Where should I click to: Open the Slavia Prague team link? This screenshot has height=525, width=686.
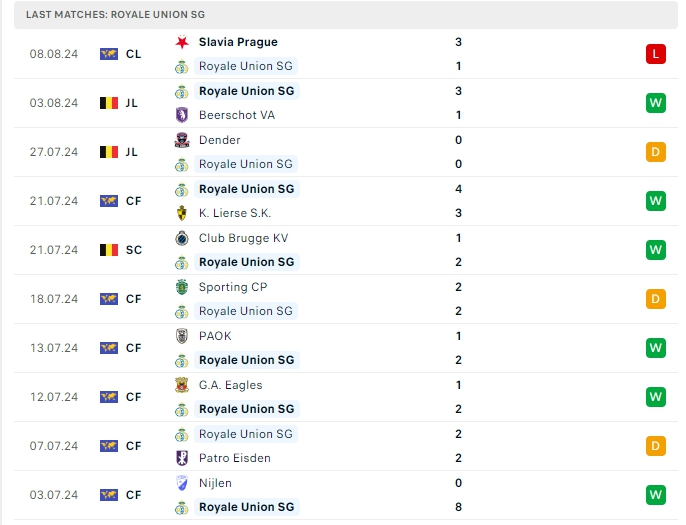point(238,42)
